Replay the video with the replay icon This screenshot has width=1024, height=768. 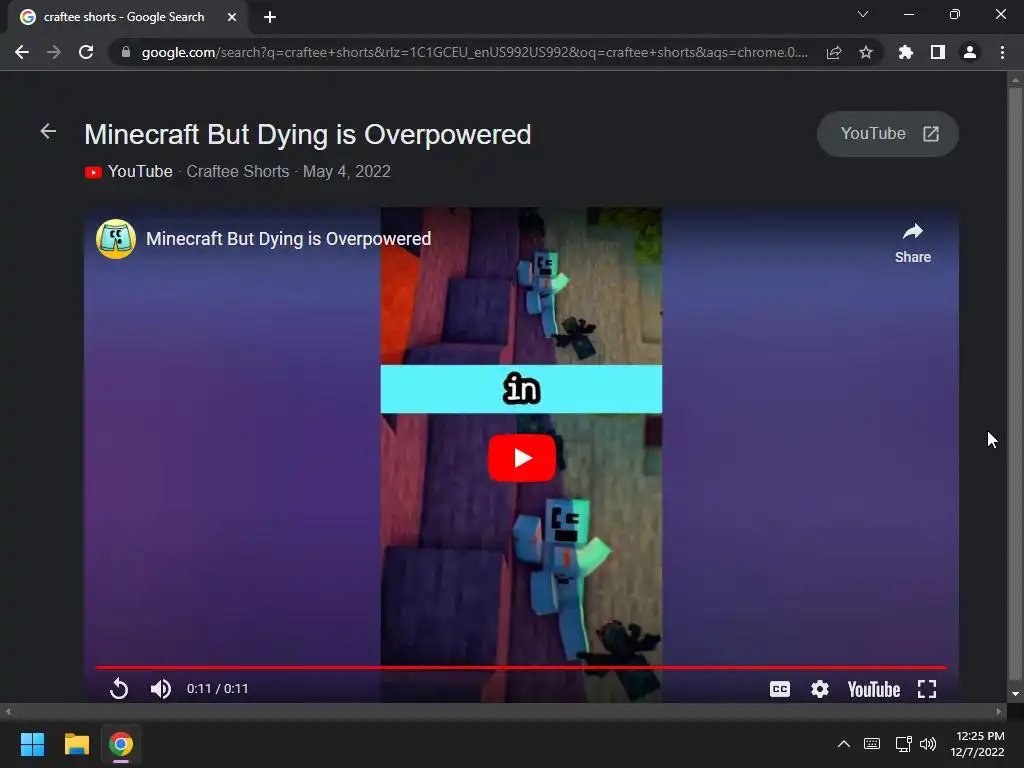coord(119,688)
